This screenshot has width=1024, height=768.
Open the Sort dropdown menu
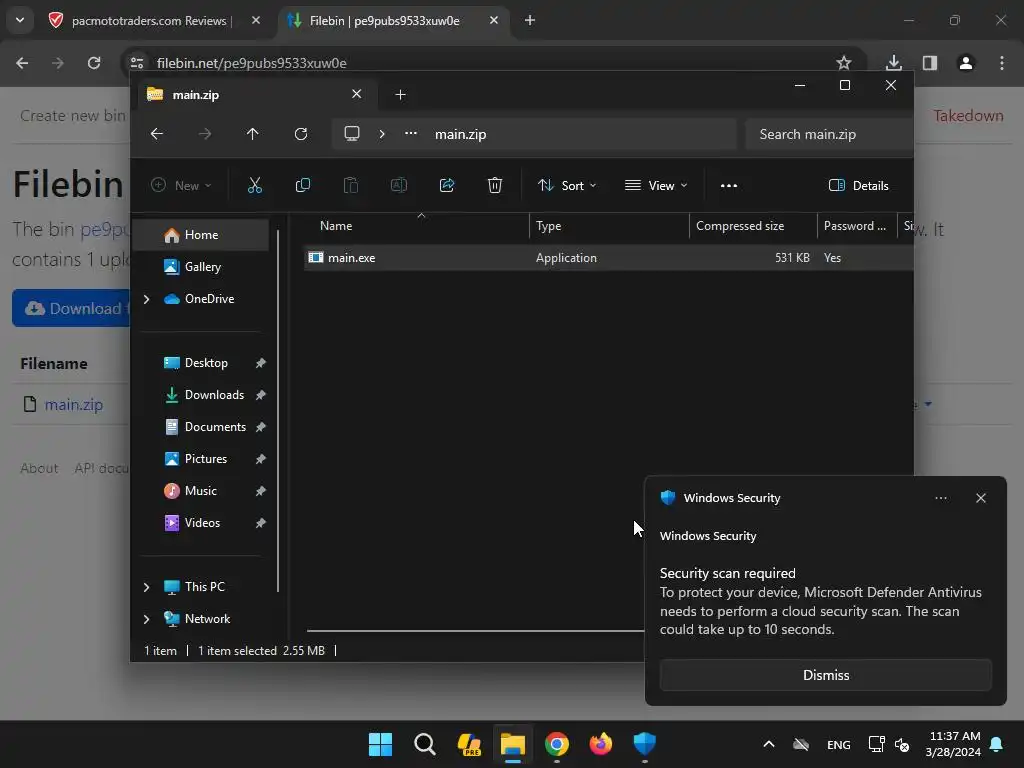(x=567, y=185)
